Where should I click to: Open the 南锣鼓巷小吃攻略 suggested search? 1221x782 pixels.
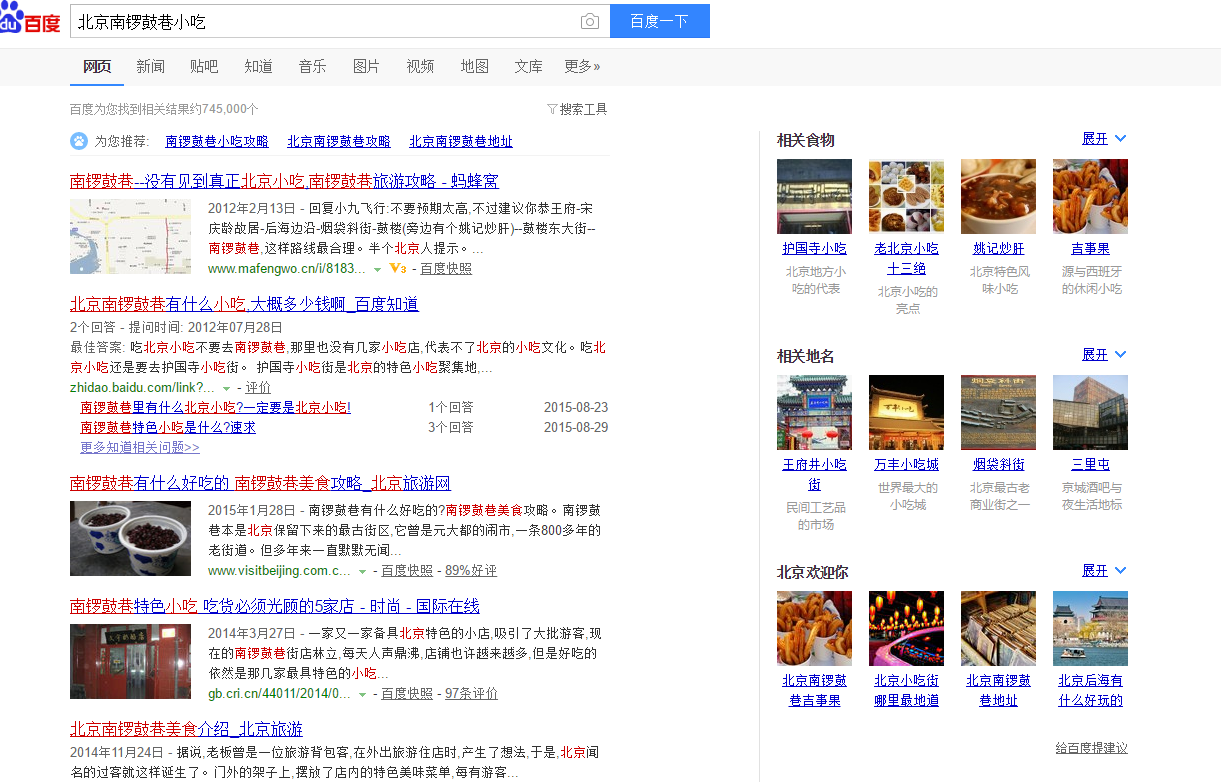click(216, 141)
